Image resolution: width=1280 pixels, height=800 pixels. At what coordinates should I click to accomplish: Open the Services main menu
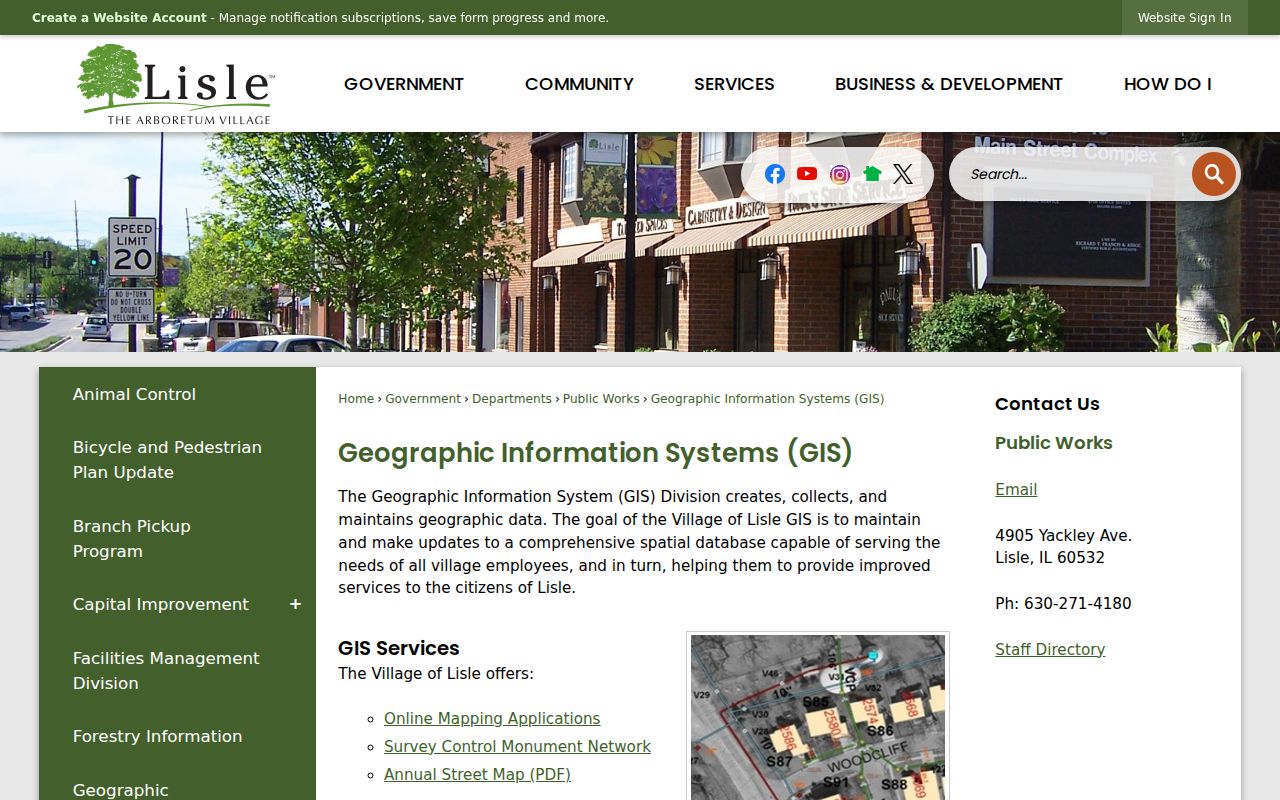pos(734,84)
